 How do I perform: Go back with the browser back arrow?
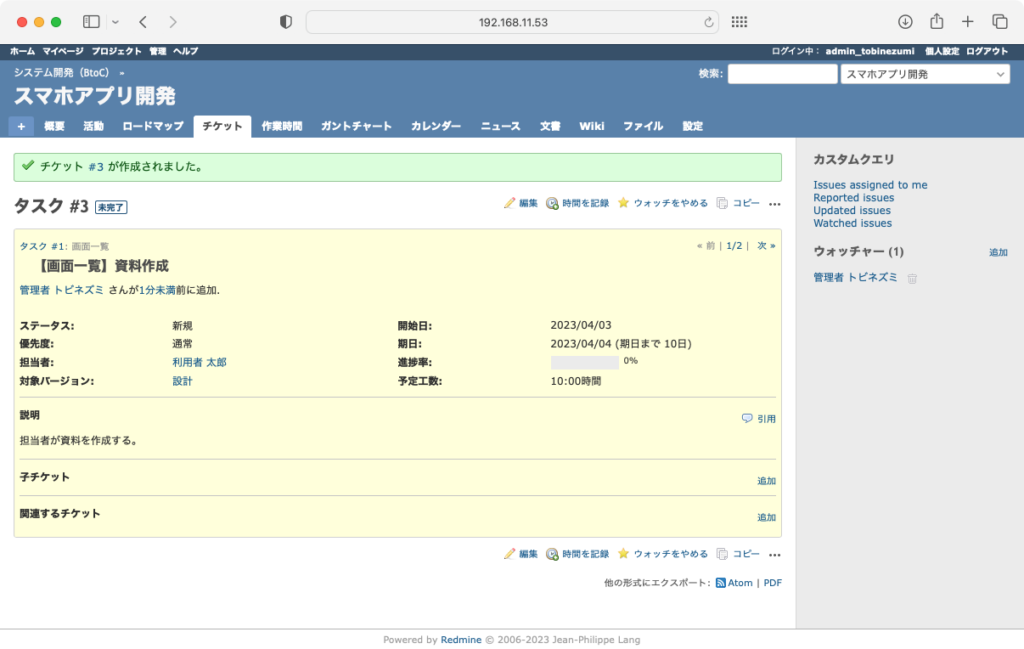click(x=143, y=22)
